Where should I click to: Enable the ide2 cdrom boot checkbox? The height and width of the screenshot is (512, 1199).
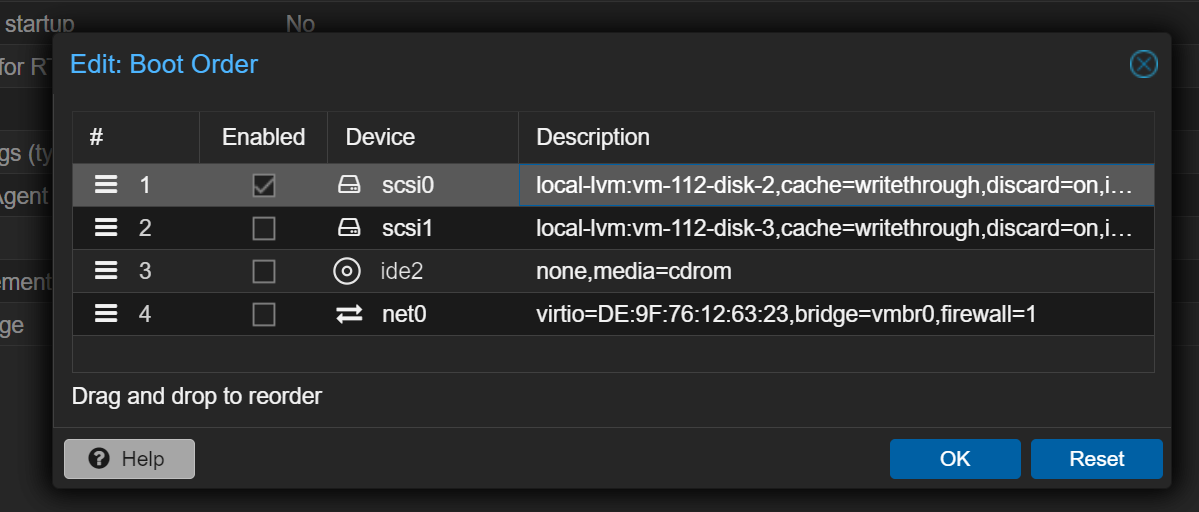(x=264, y=271)
